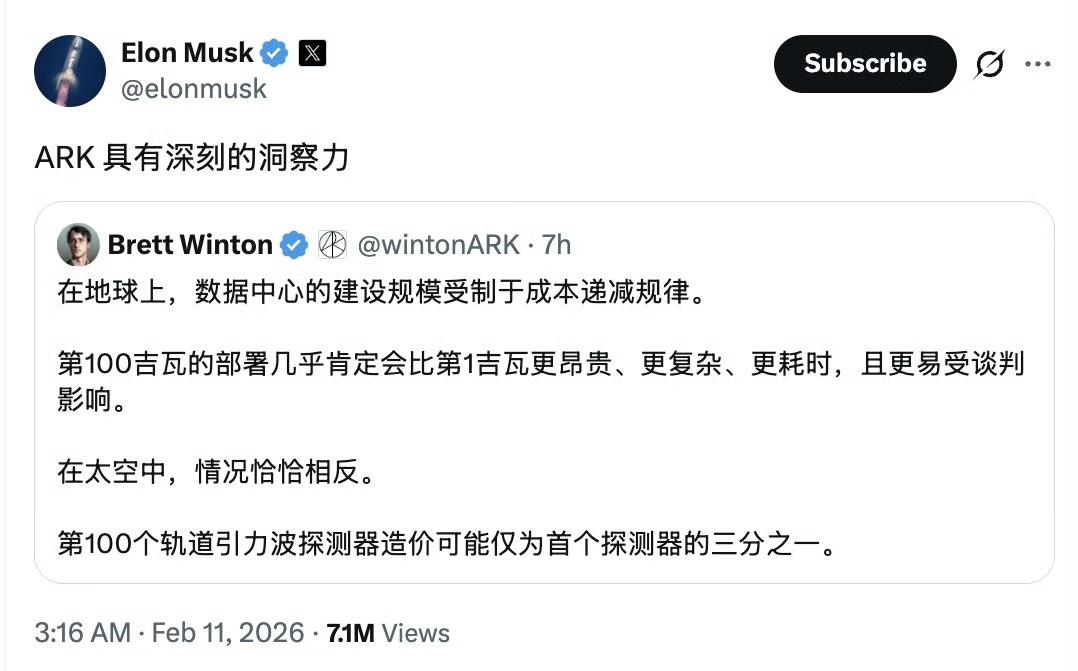This screenshot has height=671, width=1078.
Task: Click Elon Musk's profile avatar
Action: click(70, 71)
